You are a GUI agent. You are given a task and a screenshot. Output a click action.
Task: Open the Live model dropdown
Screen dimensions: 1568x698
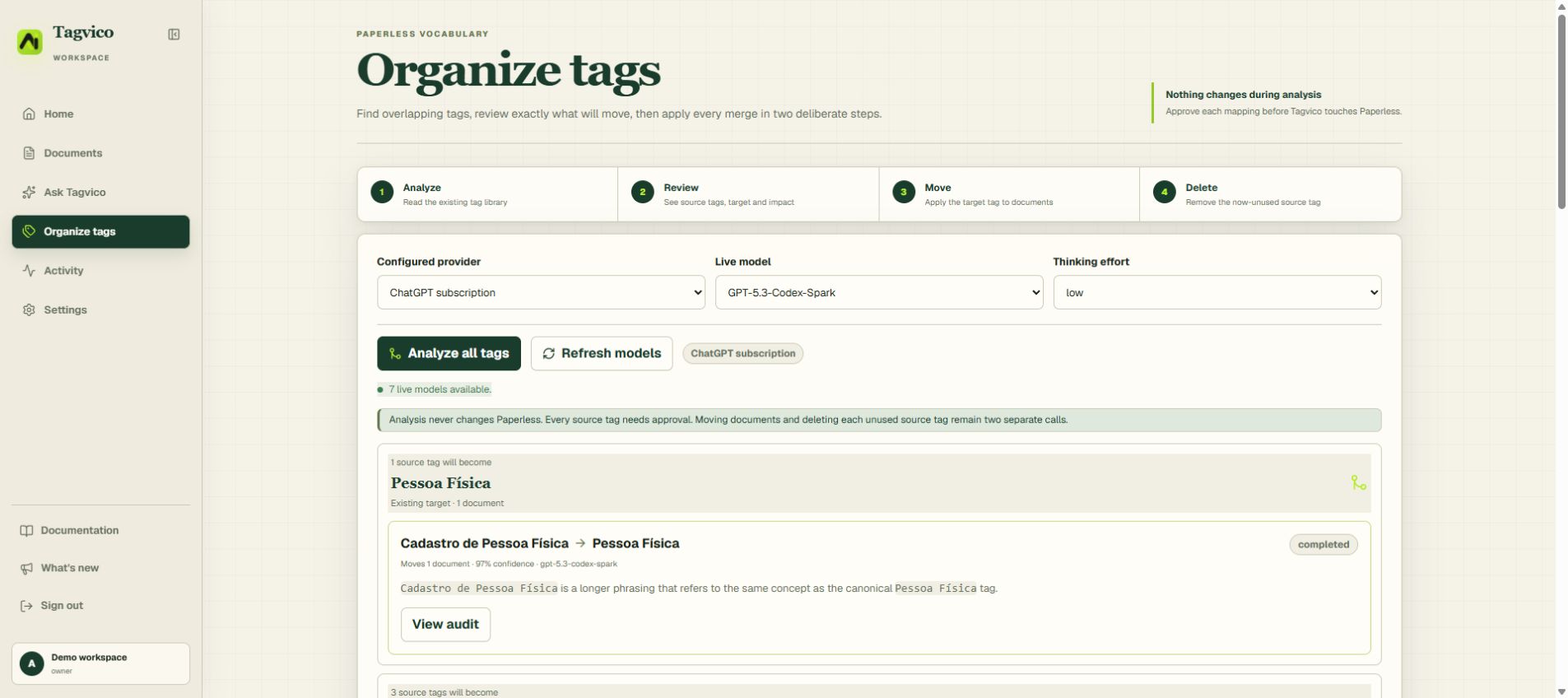[879, 292]
